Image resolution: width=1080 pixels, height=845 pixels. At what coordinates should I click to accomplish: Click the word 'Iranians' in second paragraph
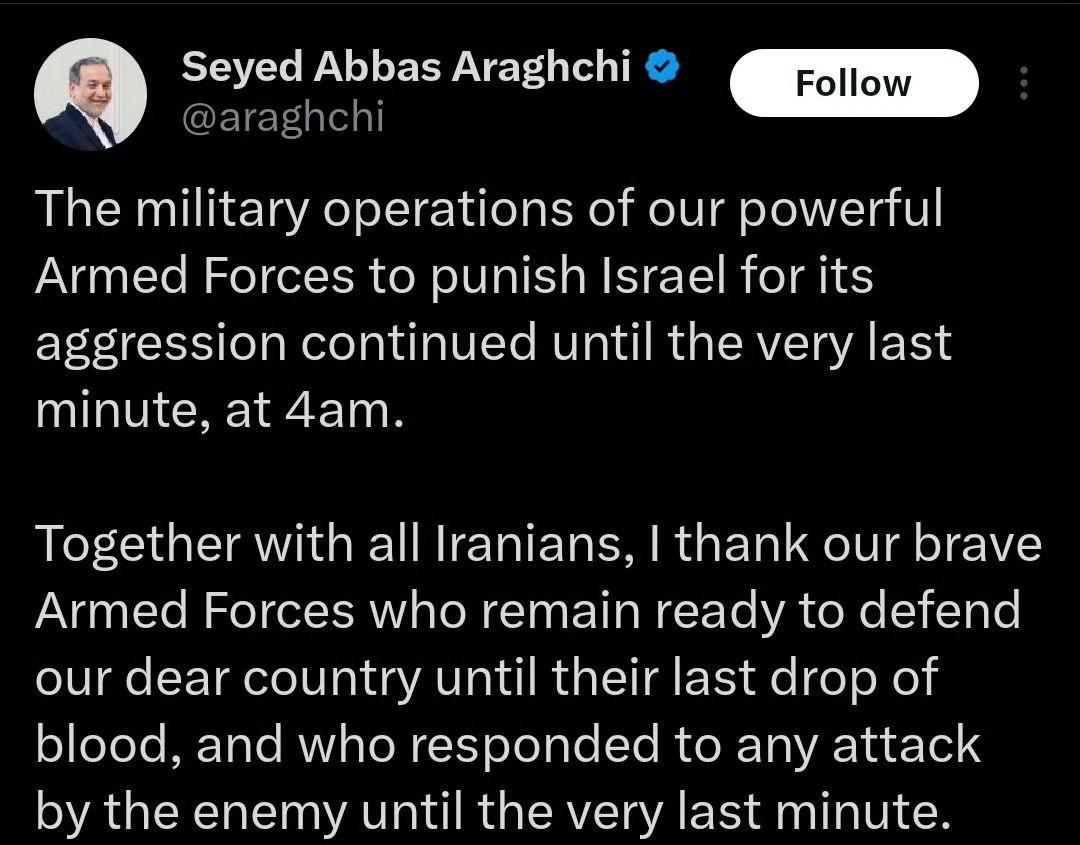528,544
